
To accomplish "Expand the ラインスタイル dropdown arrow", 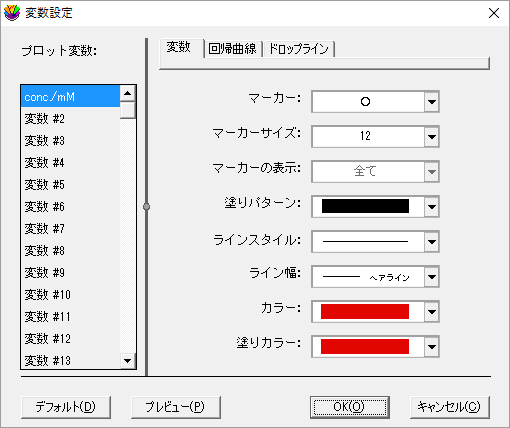I will coord(432,242).
